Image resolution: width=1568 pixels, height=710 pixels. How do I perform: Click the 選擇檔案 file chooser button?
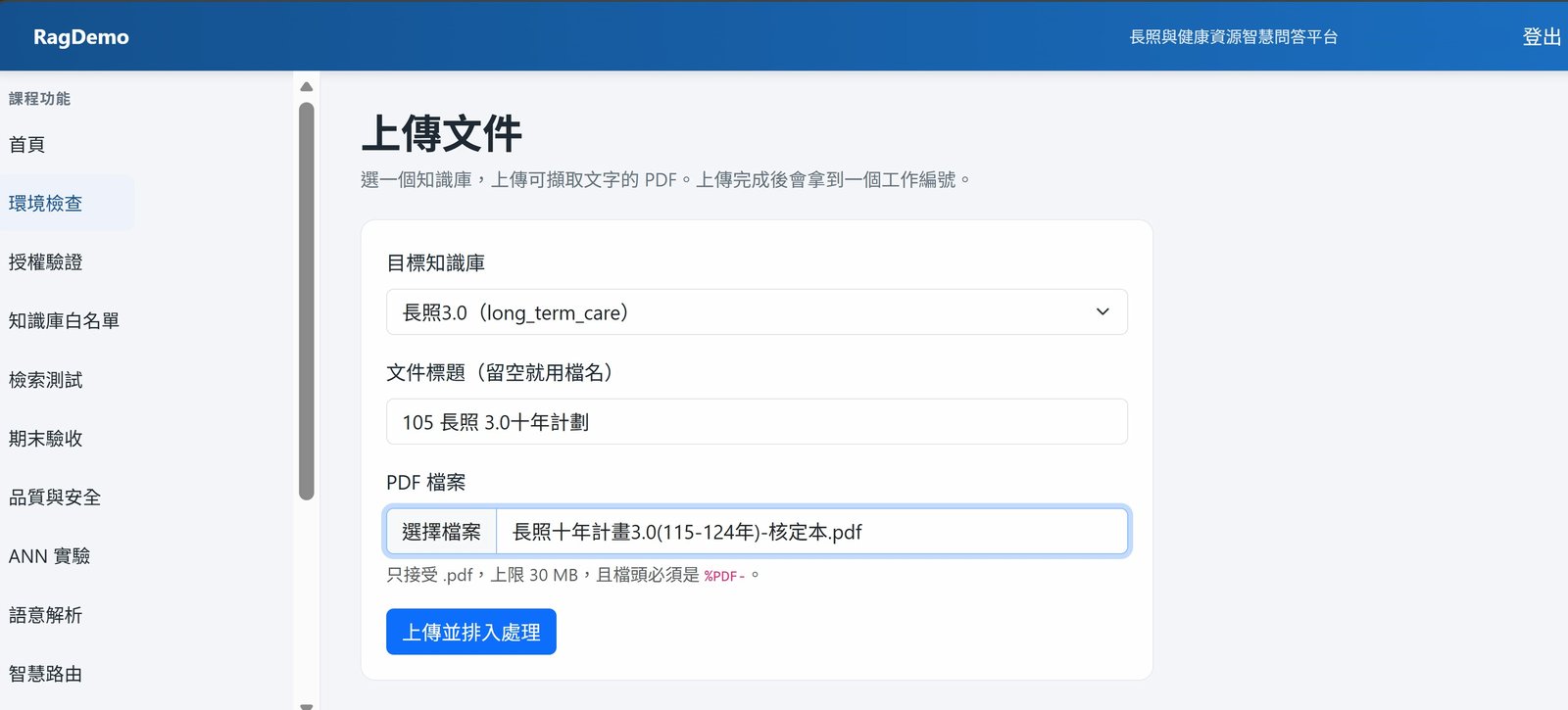(x=441, y=532)
